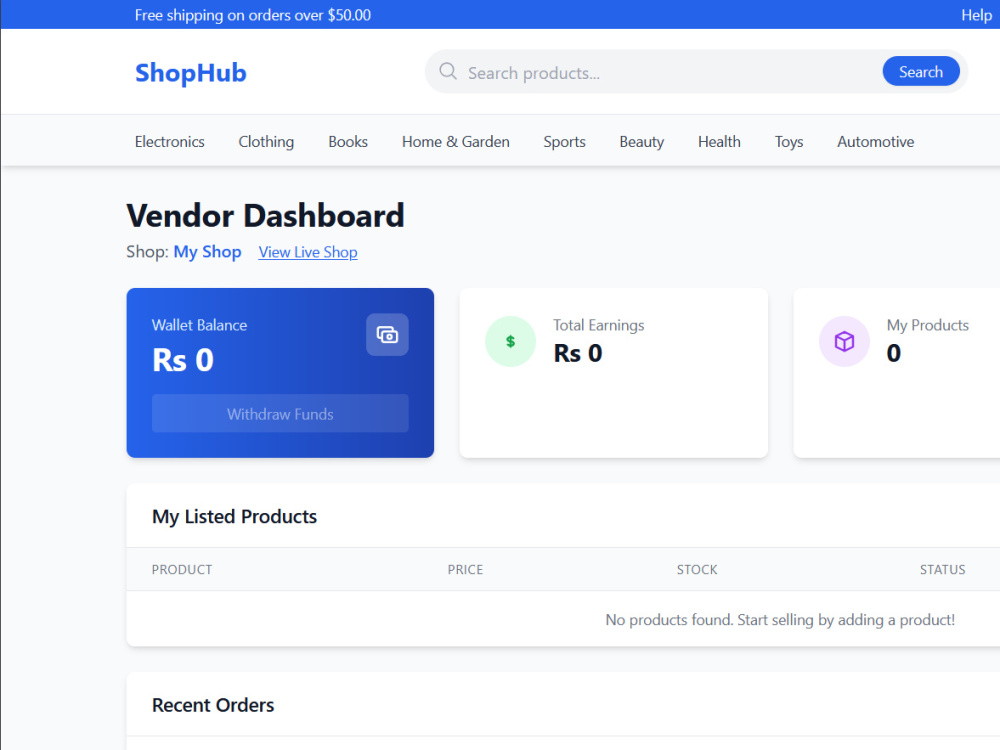
Task: Click the PRODUCT column header
Action: coord(182,570)
